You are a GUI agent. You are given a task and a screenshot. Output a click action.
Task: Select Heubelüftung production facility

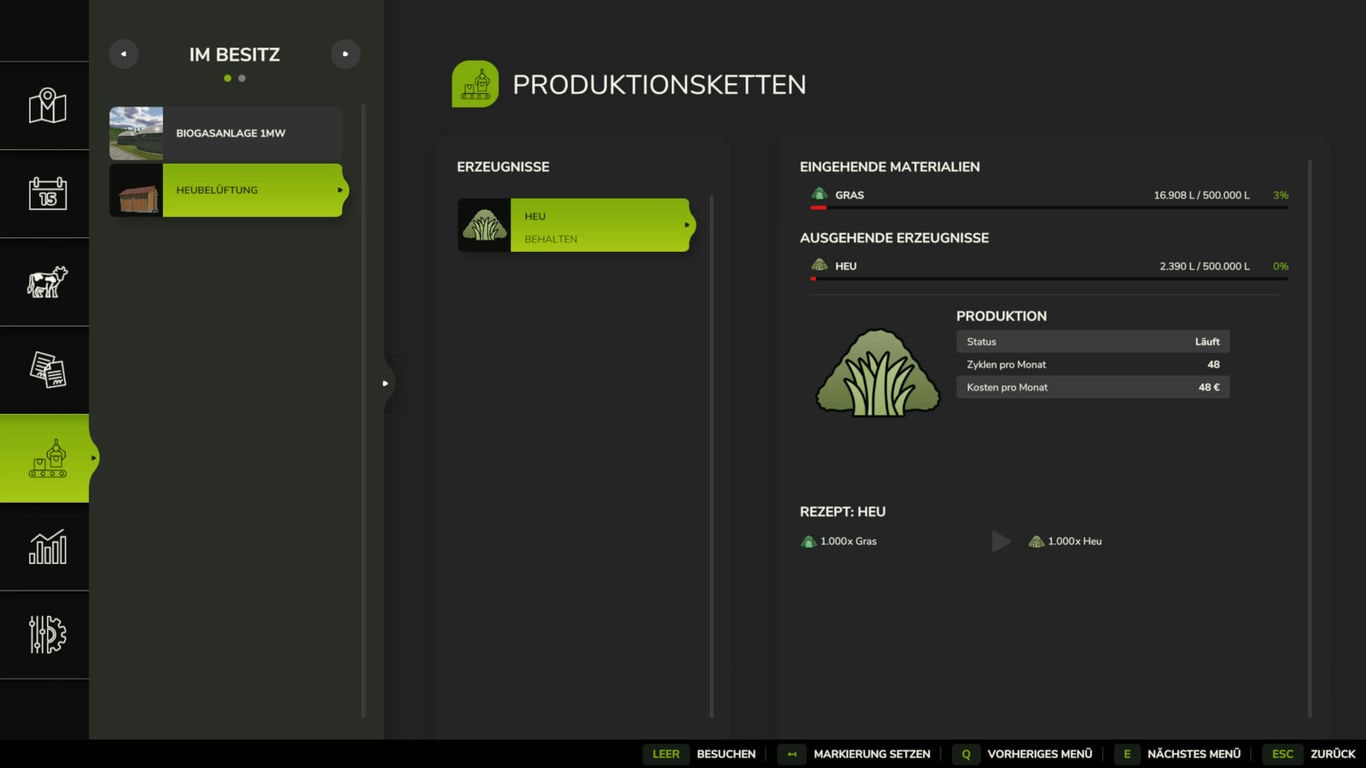(252, 190)
